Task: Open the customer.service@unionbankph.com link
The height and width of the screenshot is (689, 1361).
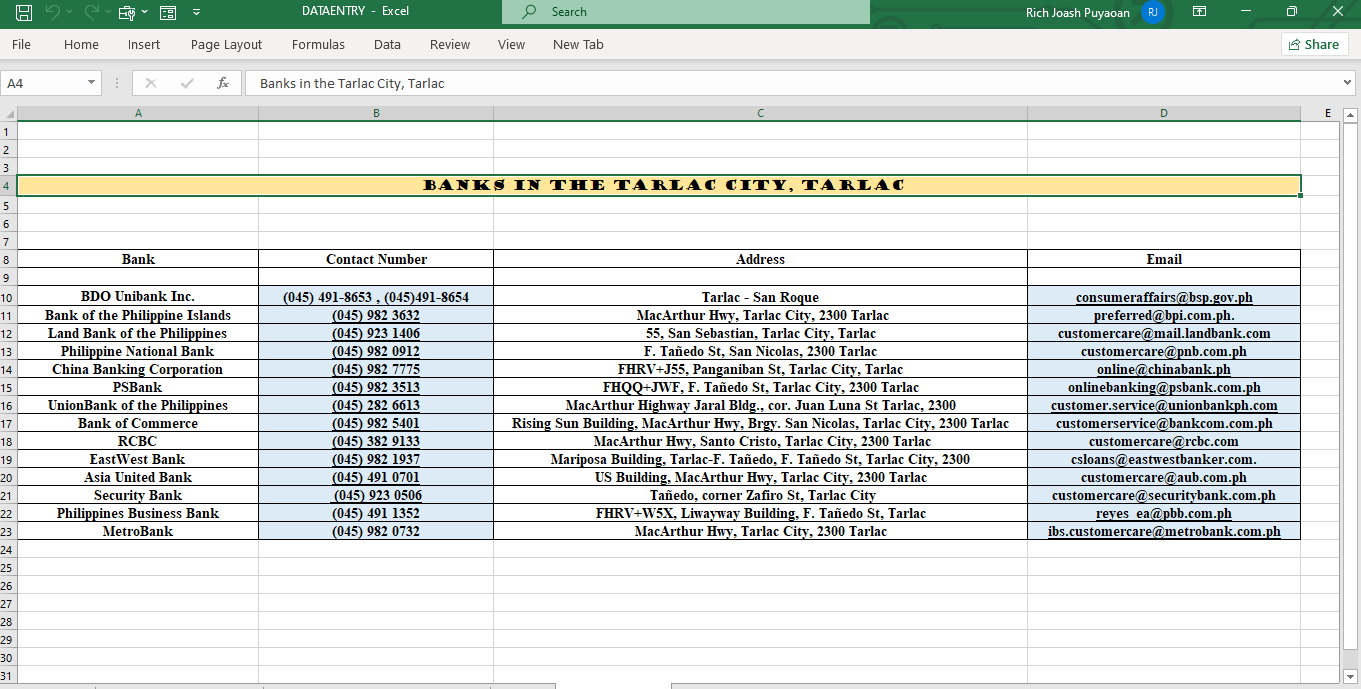Action: coord(1164,405)
